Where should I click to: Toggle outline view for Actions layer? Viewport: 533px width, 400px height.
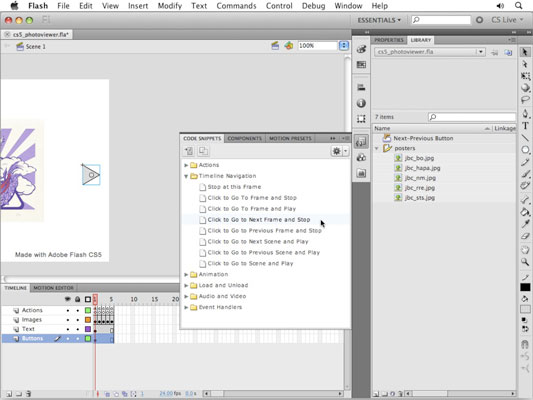tap(88, 310)
